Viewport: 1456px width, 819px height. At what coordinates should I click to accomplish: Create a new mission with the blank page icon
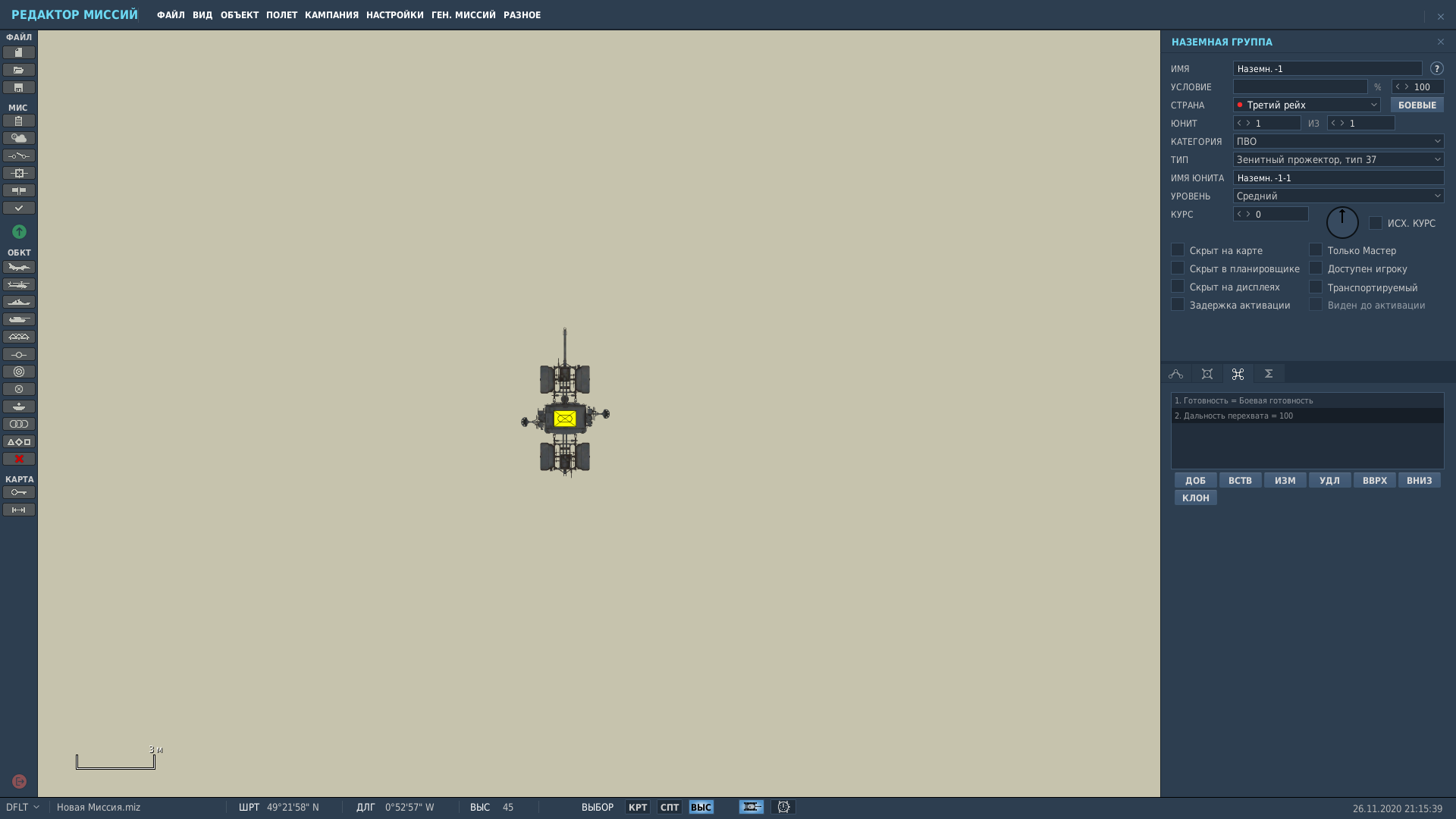(19, 52)
